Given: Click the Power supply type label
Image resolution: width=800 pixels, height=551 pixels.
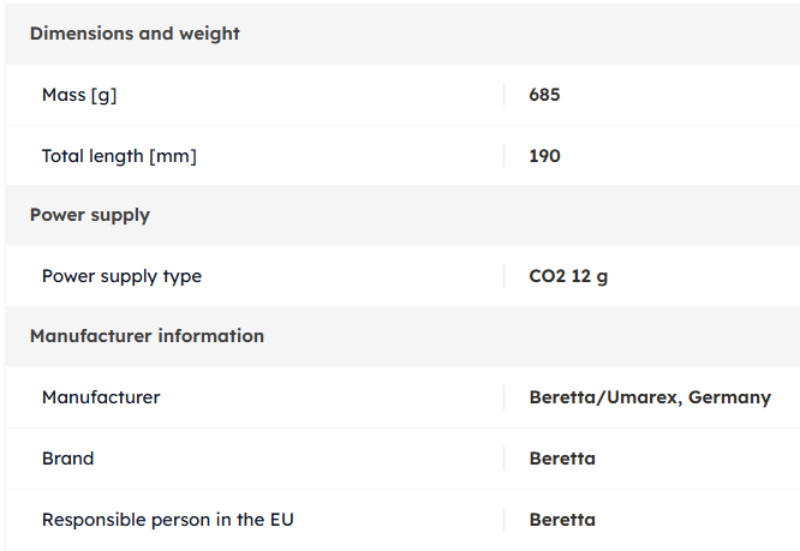Looking at the screenshot, I should click(121, 276).
